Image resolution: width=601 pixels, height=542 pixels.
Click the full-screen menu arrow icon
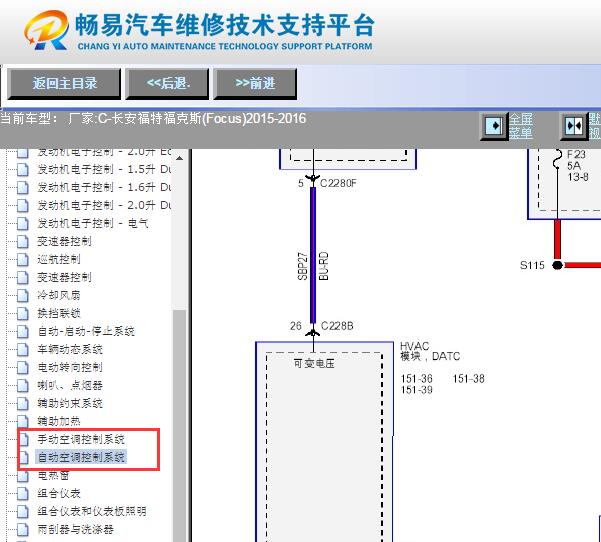point(494,126)
